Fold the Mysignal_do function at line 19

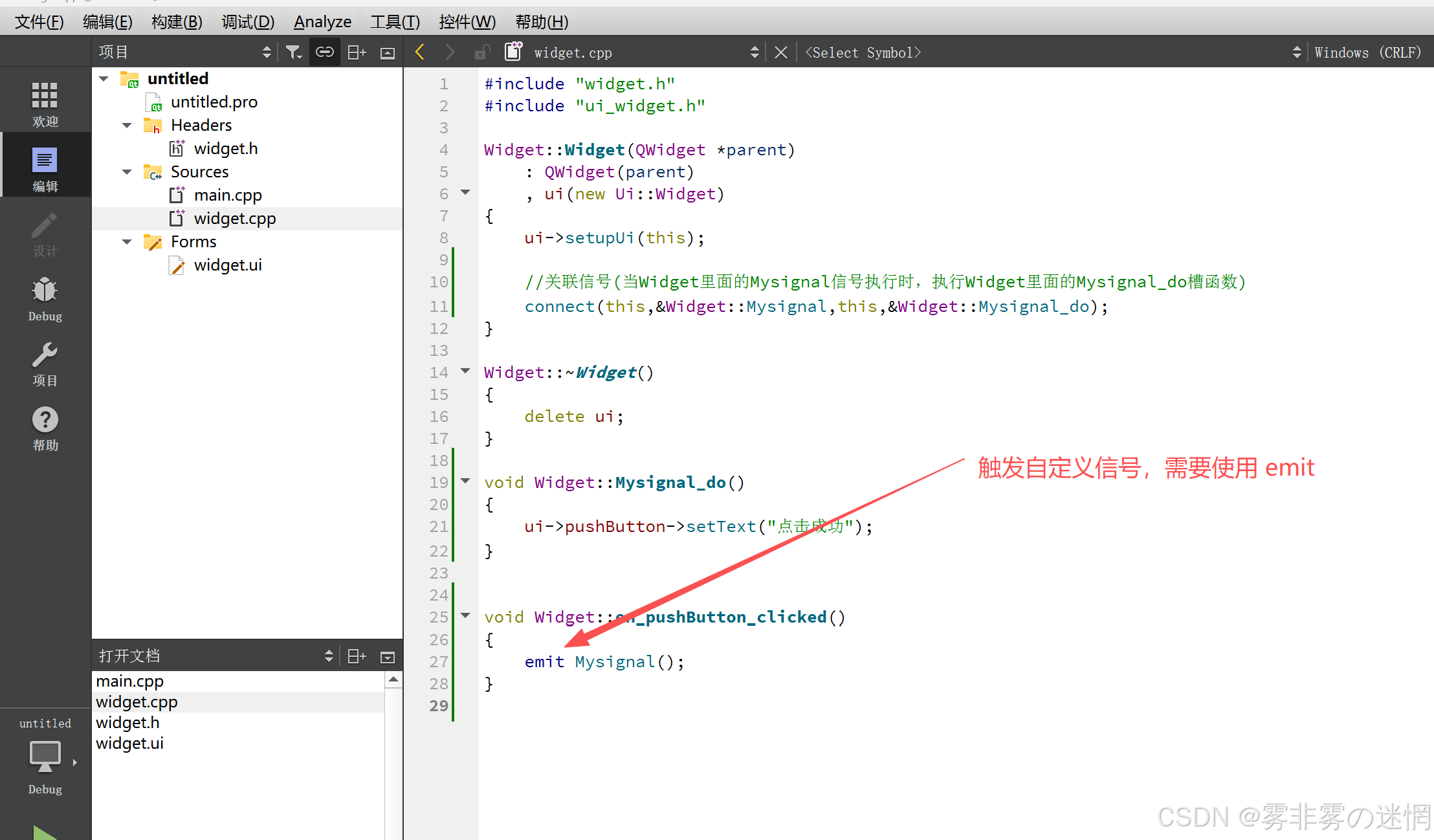[465, 481]
